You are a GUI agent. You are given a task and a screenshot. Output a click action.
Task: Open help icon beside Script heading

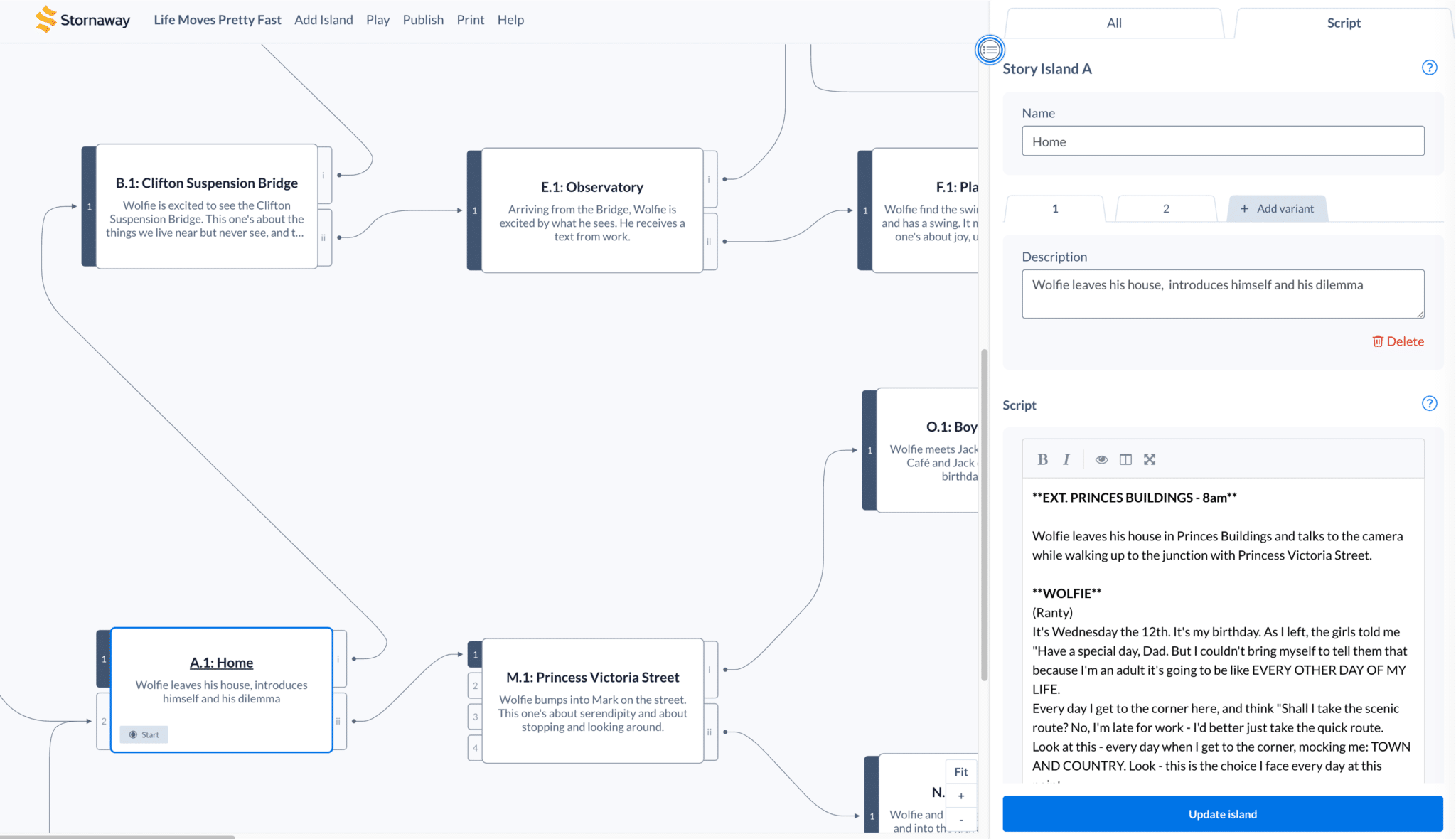[x=1429, y=404]
